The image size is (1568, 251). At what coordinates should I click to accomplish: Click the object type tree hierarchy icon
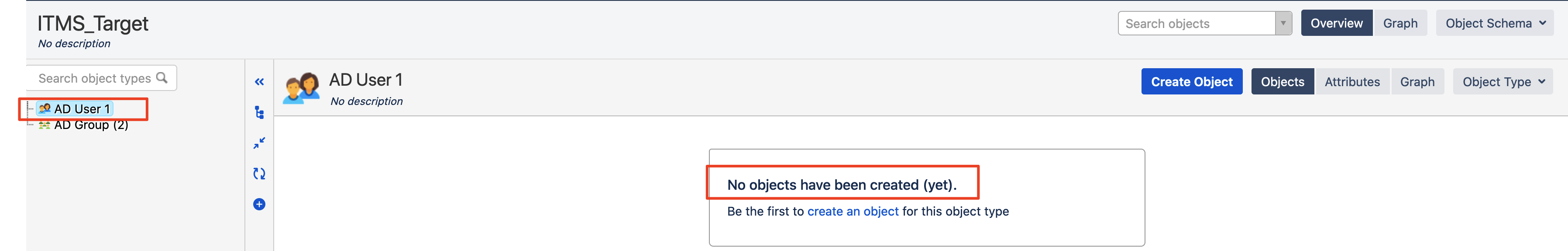point(259,113)
